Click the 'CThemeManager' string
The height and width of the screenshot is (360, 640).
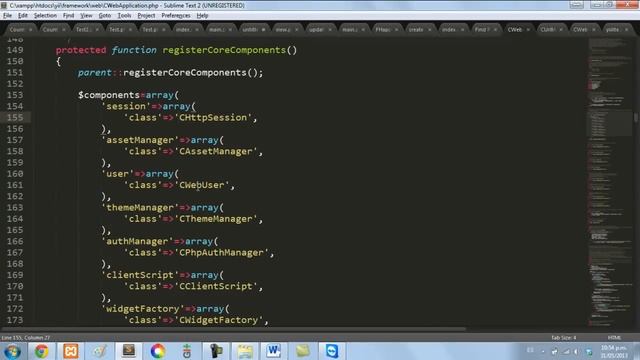tap(216, 219)
